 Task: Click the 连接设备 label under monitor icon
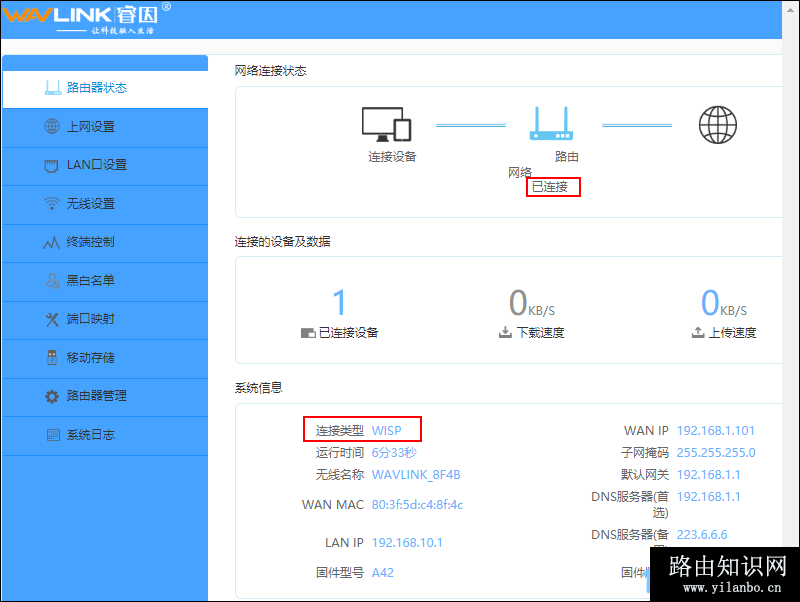coord(392,157)
